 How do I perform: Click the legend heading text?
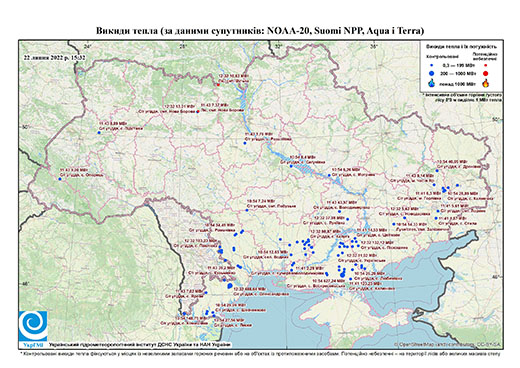pyautogui.click(x=461, y=47)
